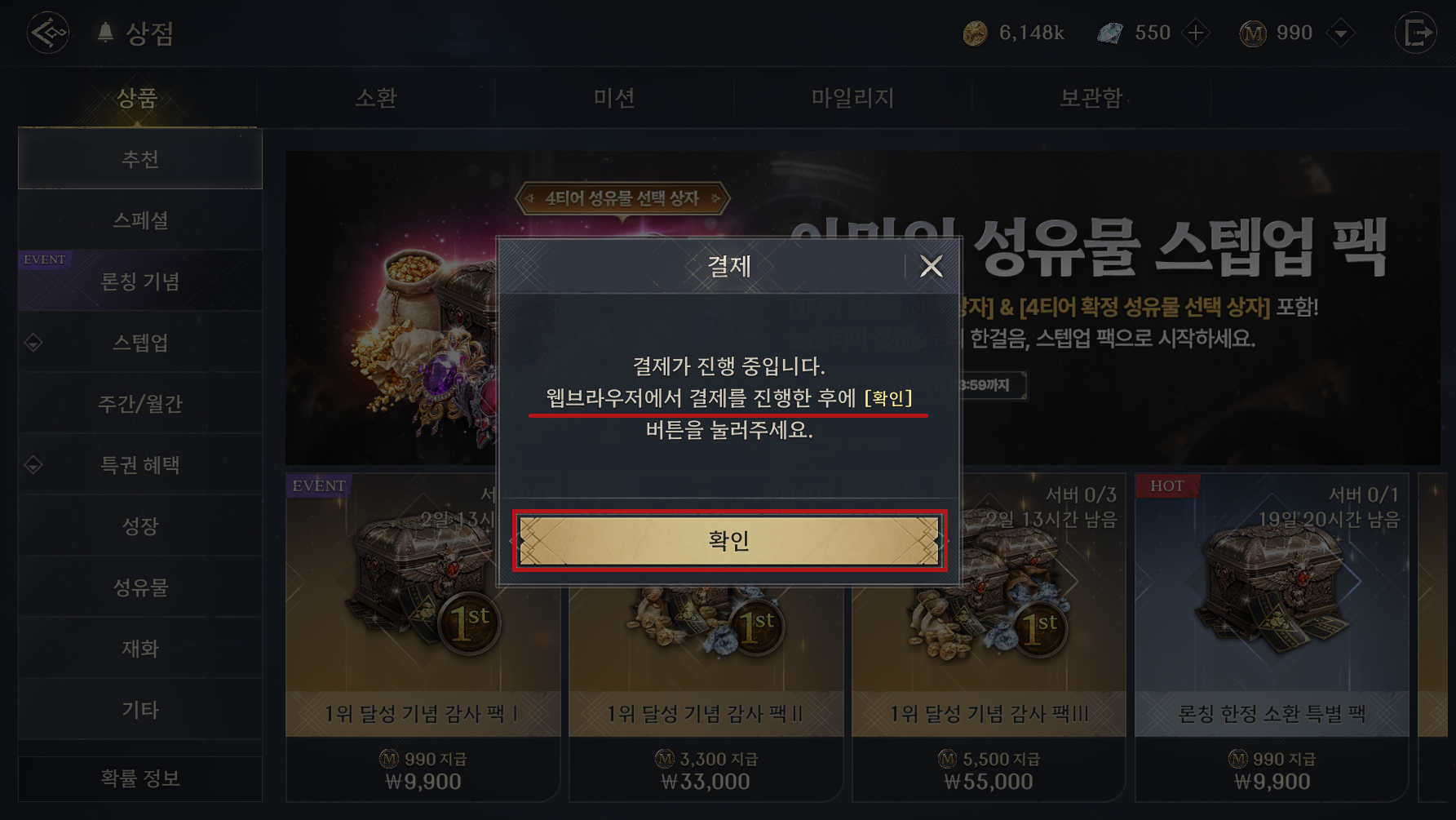Confirm payment with the 확인 button

(x=729, y=540)
